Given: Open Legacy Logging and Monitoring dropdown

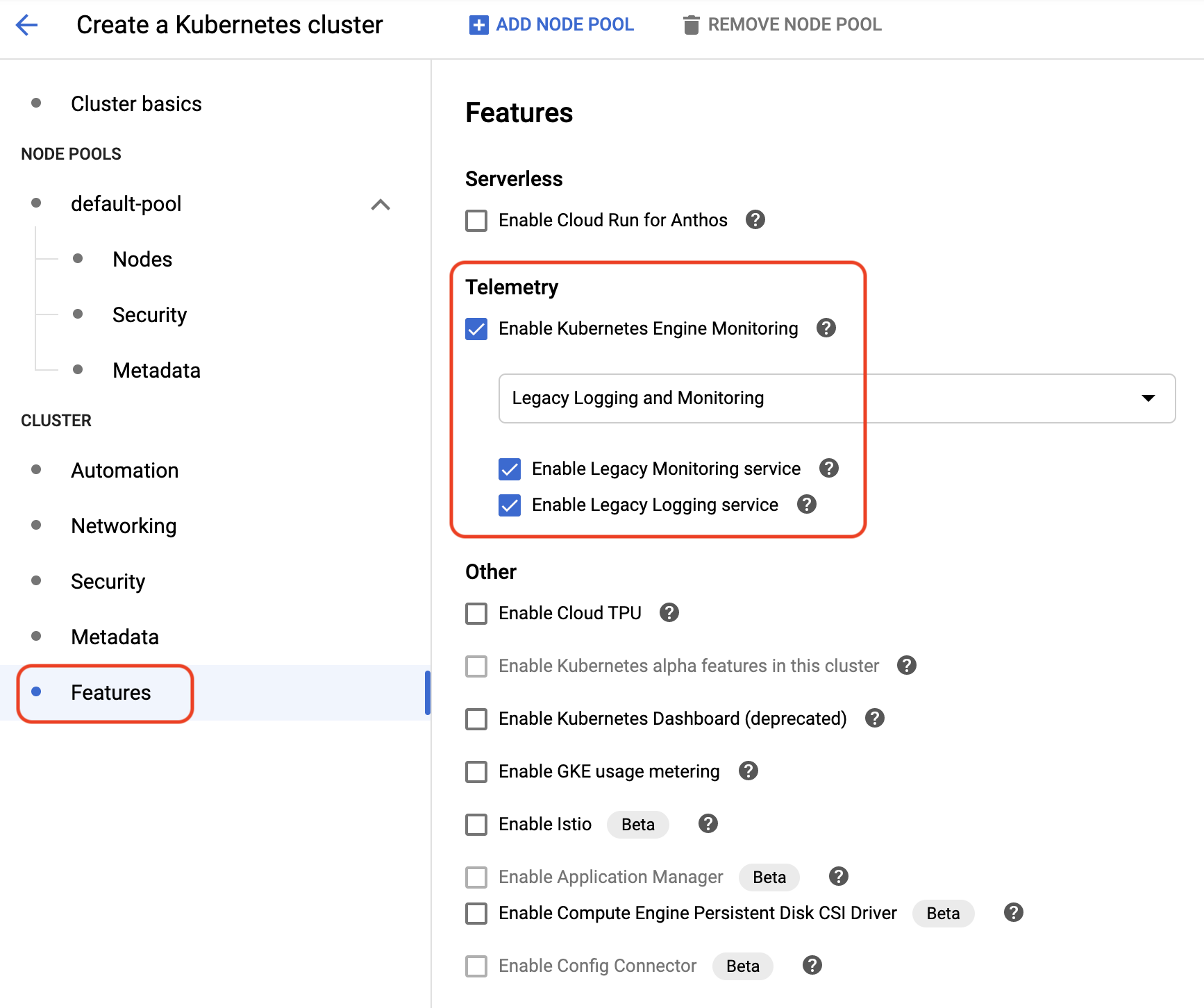Looking at the screenshot, I should click(837, 398).
